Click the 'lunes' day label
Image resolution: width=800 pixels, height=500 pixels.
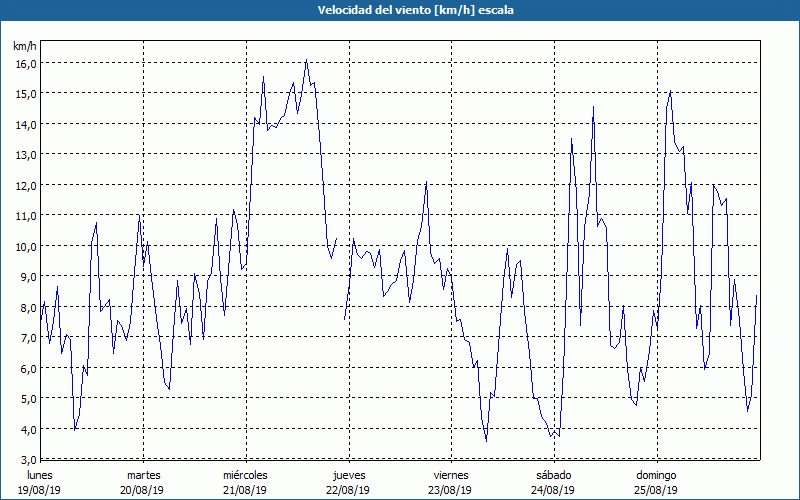40,475
